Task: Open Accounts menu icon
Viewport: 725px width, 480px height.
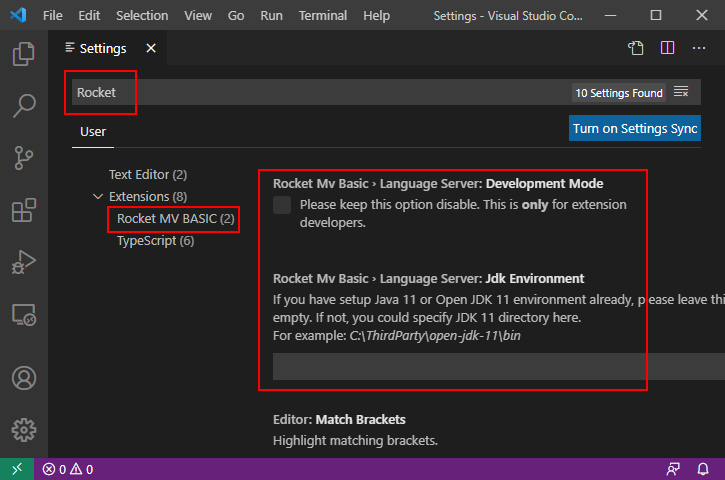Action: [x=23, y=379]
